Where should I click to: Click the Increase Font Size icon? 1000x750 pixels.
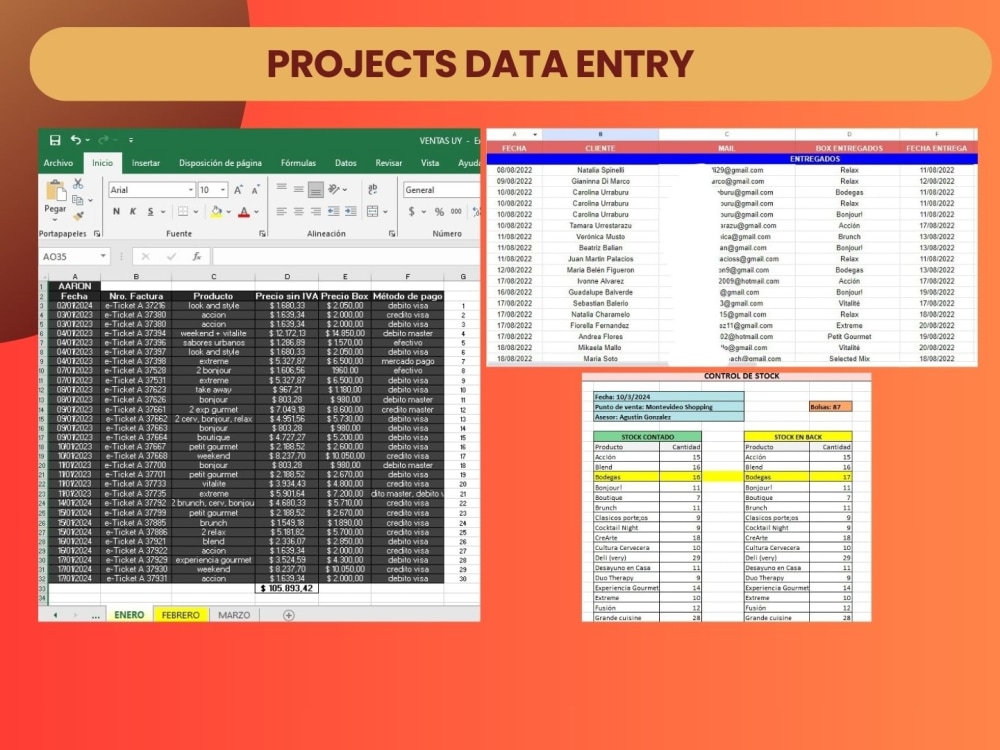pos(238,189)
